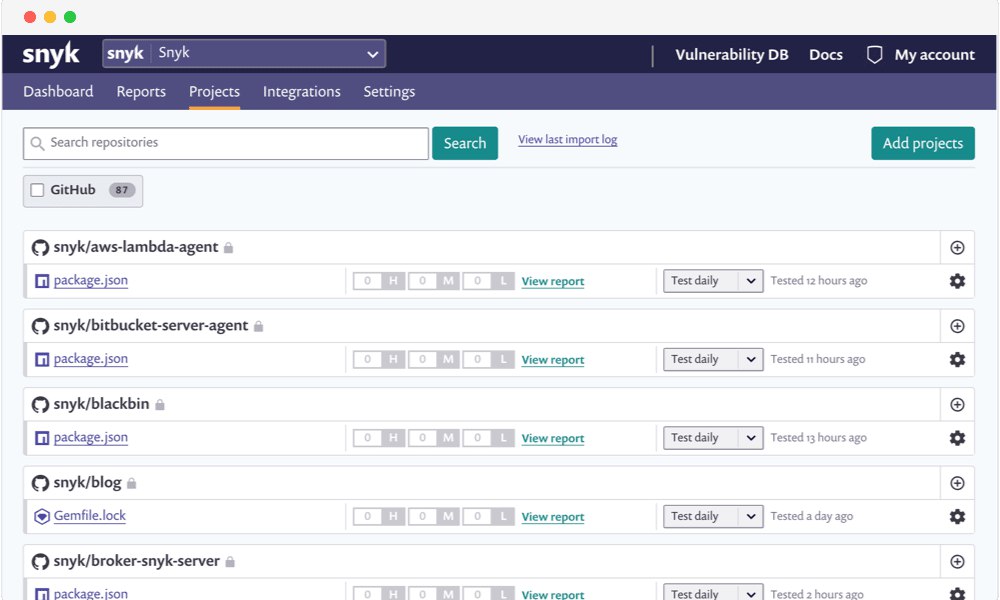
Task: Click plus icon on snyk/broker-snyk-server row
Action: point(957,561)
